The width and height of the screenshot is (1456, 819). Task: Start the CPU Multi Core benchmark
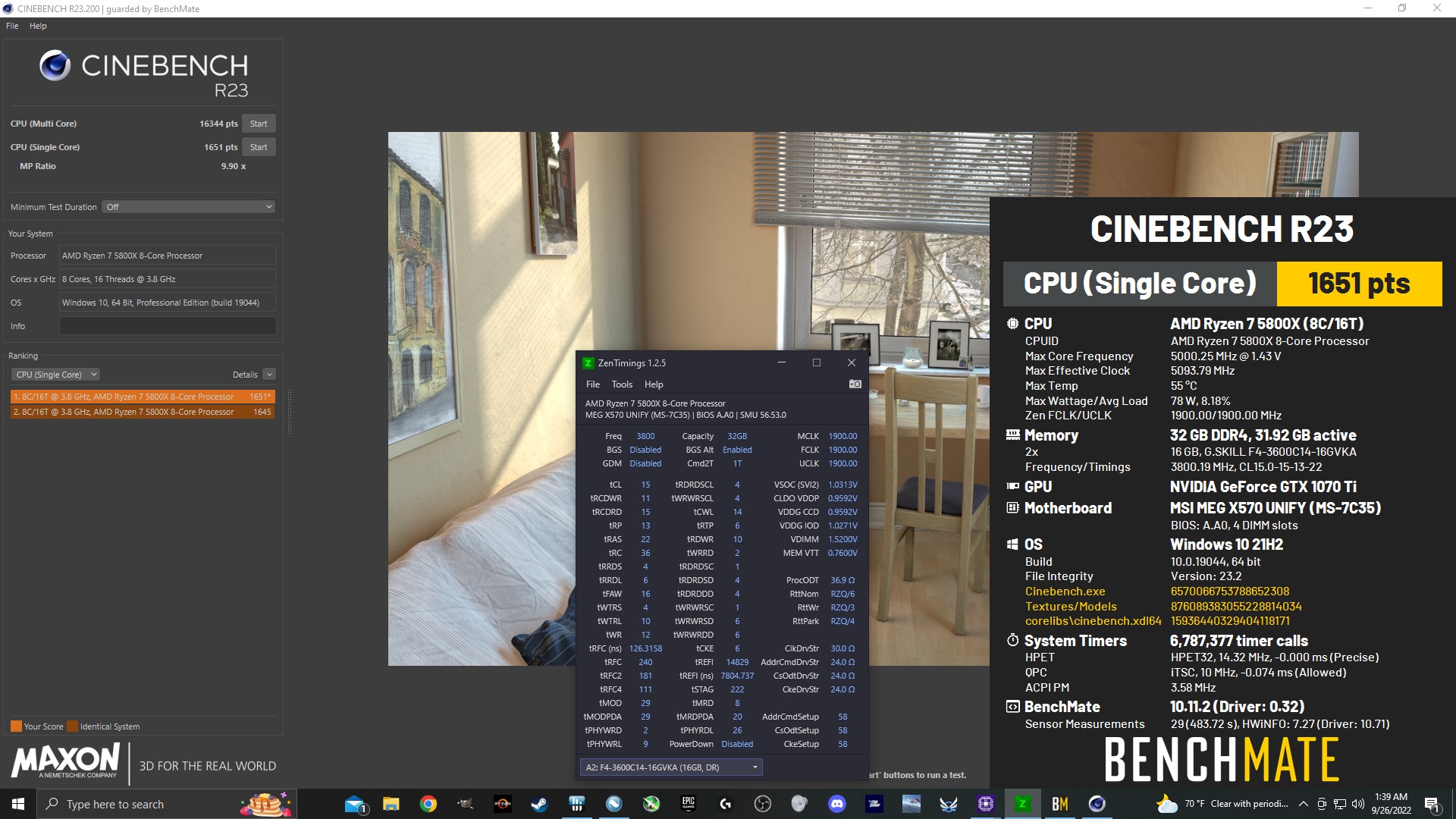(x=259, y=123)
